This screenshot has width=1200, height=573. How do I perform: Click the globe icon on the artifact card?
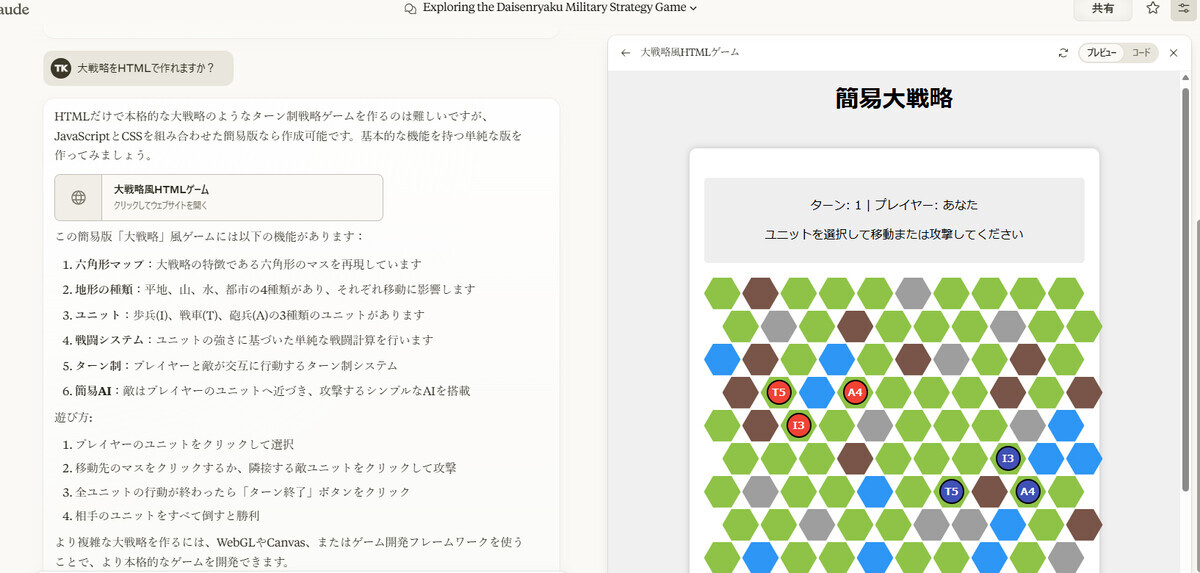tap(79, 197)
